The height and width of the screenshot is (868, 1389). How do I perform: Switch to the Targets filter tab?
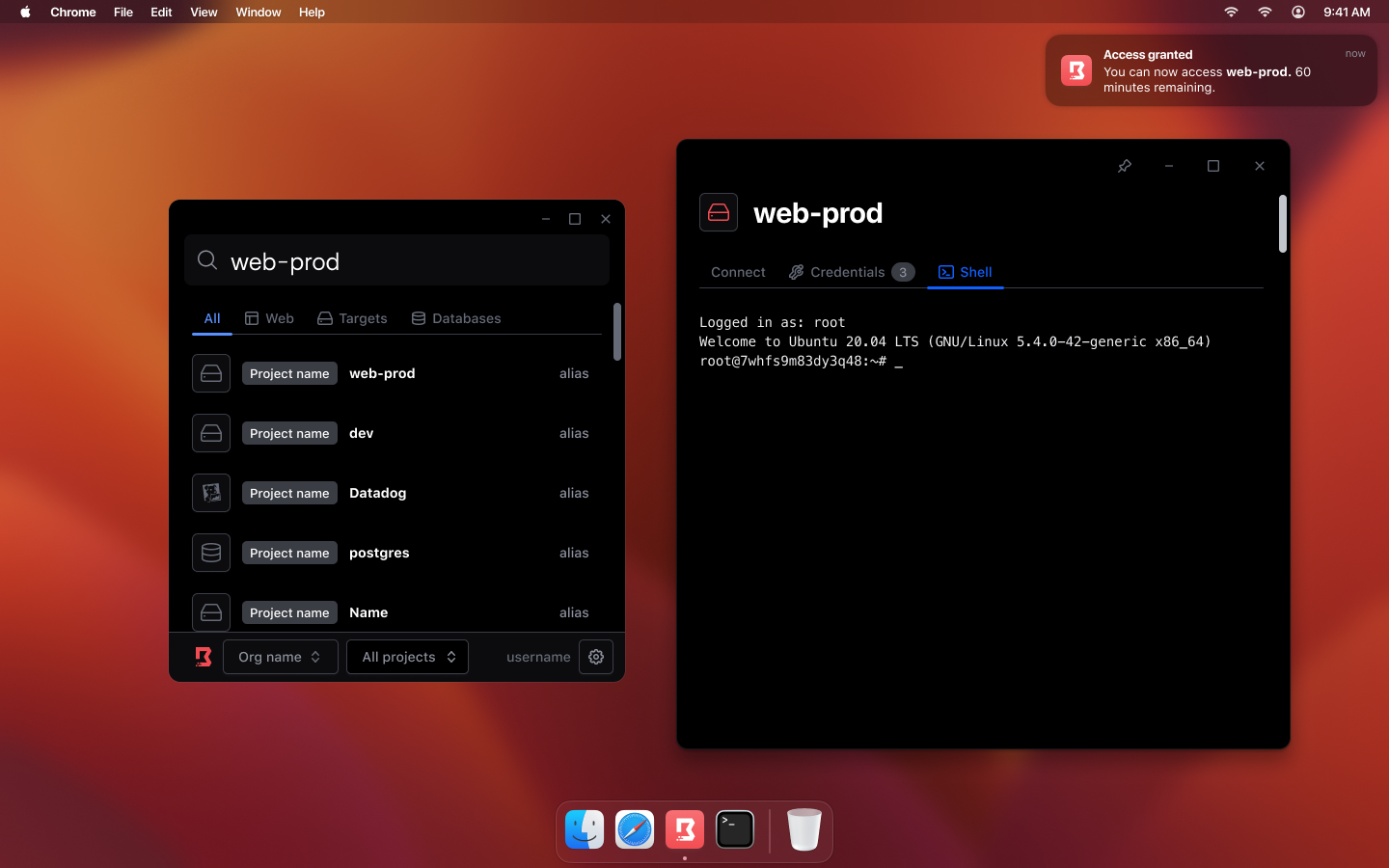tap(352, 318)
